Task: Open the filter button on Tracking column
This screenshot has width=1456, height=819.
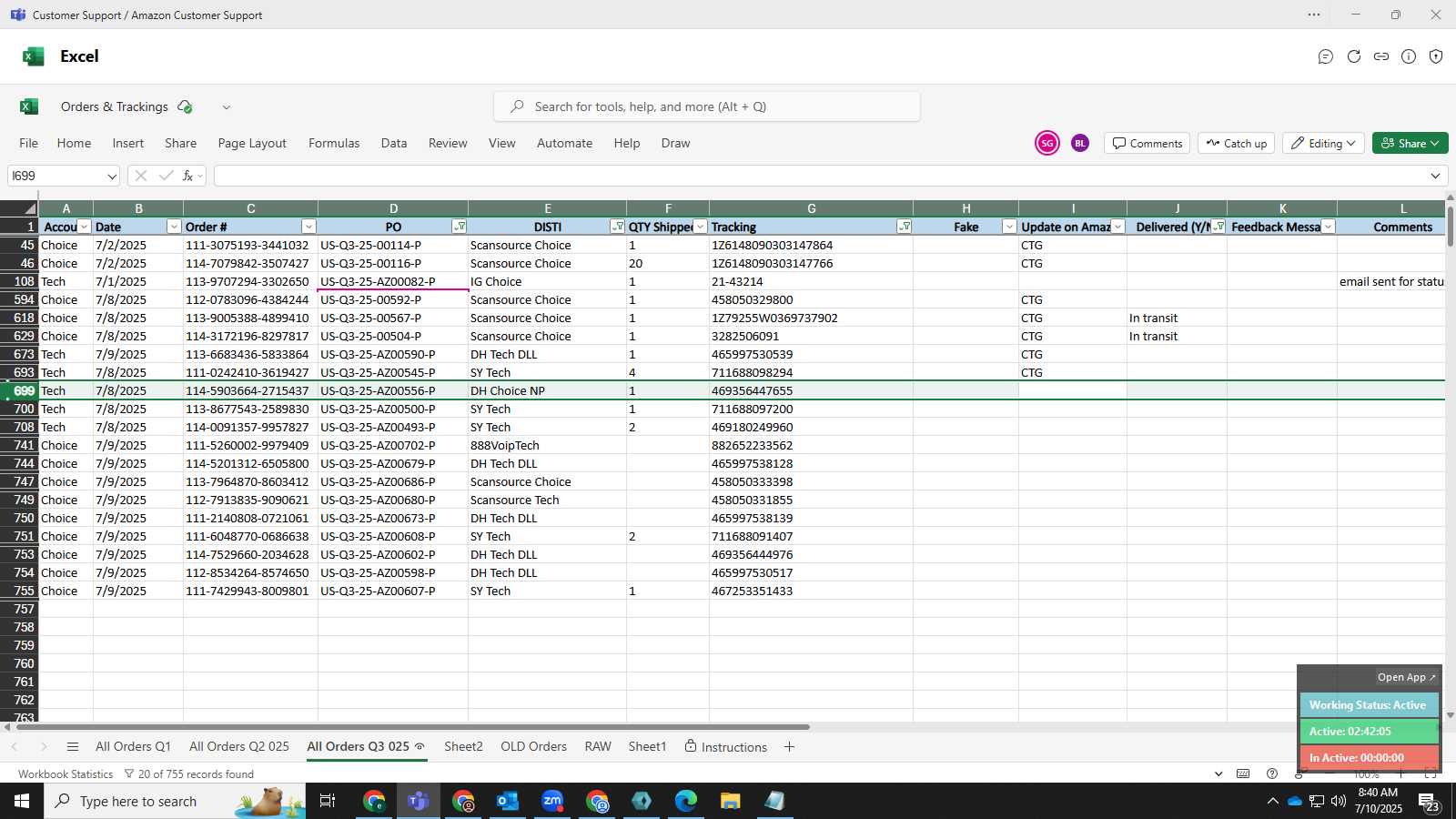Action: click(x=904, y=227)
